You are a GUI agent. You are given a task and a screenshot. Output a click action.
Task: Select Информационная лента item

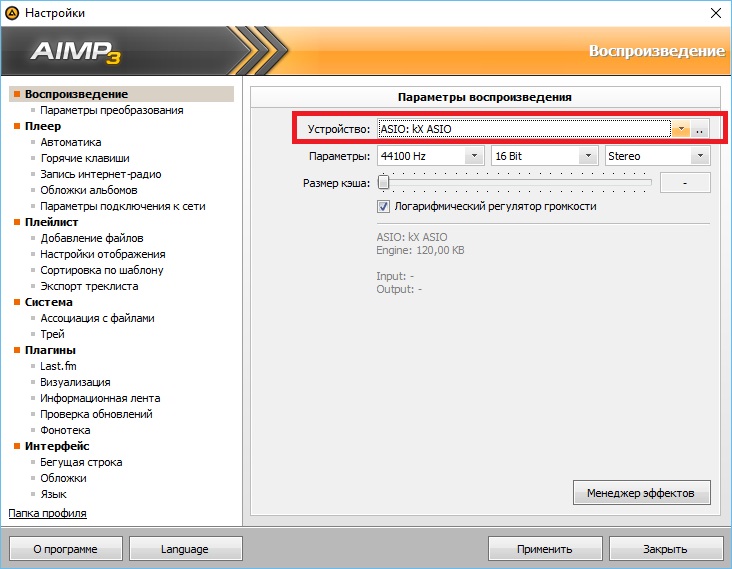click(x=100, y=398)
